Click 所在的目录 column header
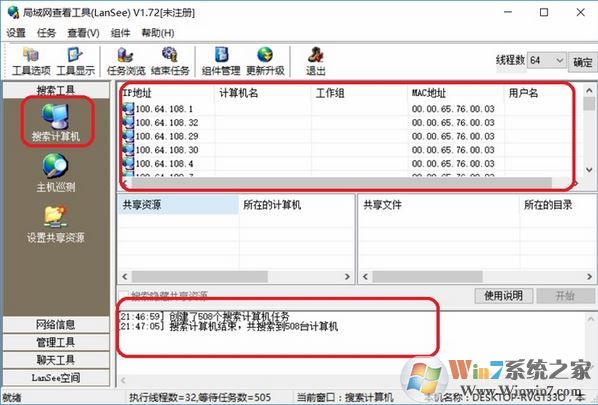The width and height of the screenshot is (598, 405). point(557,205)
